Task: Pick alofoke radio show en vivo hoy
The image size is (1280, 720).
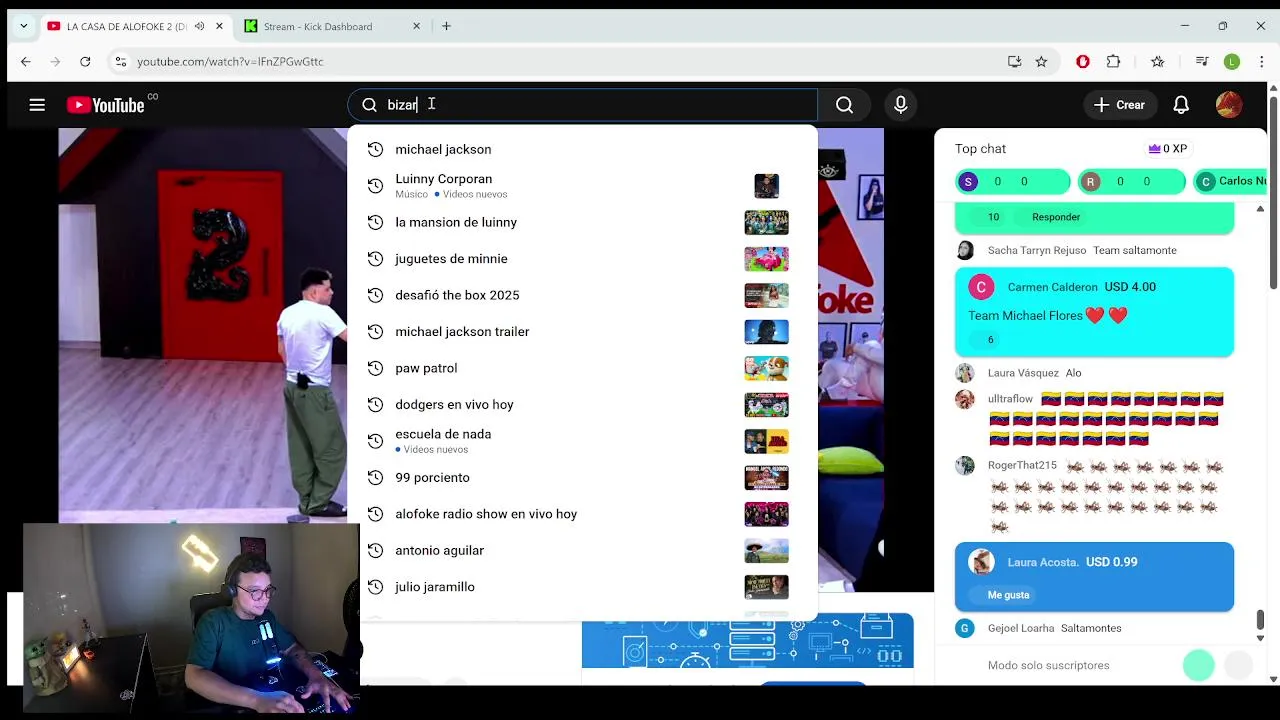Action: tap(583, 514)
